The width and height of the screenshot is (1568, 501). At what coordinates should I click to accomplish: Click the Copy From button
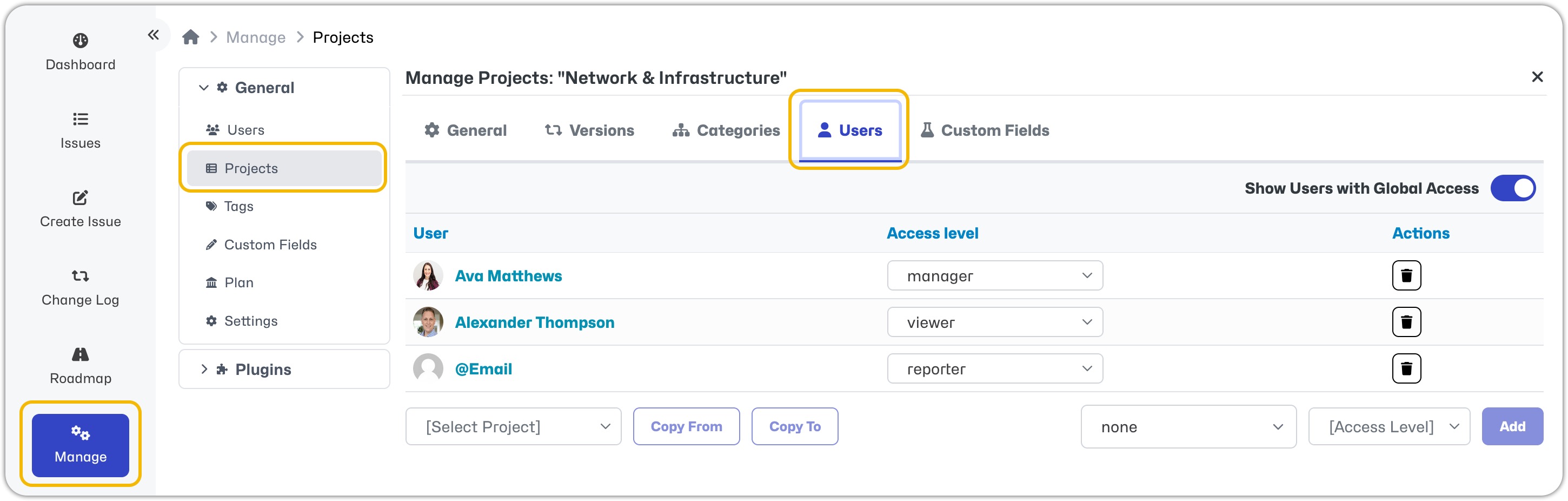[x=686, y=427]
